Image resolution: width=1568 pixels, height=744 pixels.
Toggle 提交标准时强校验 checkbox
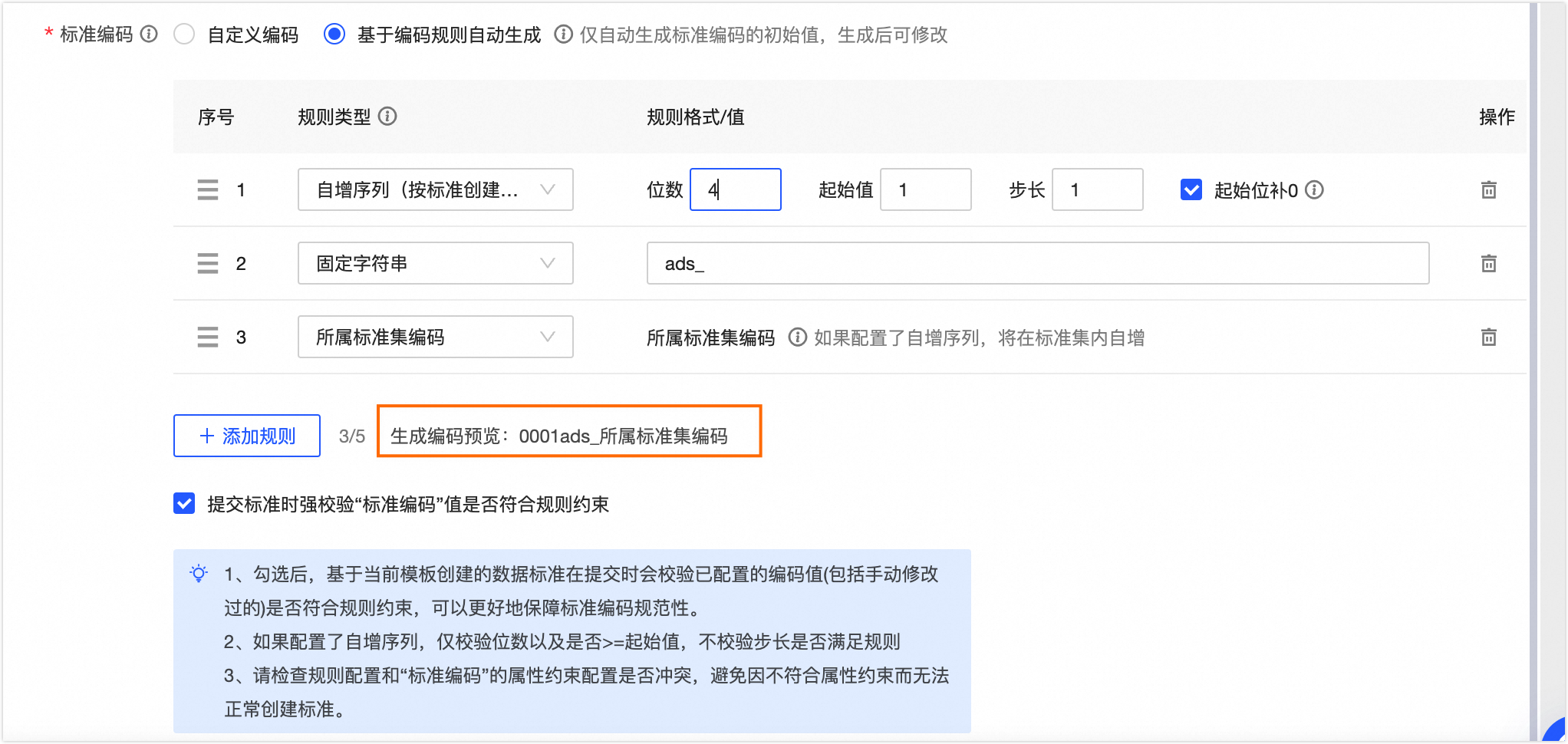tap(184, 504)
